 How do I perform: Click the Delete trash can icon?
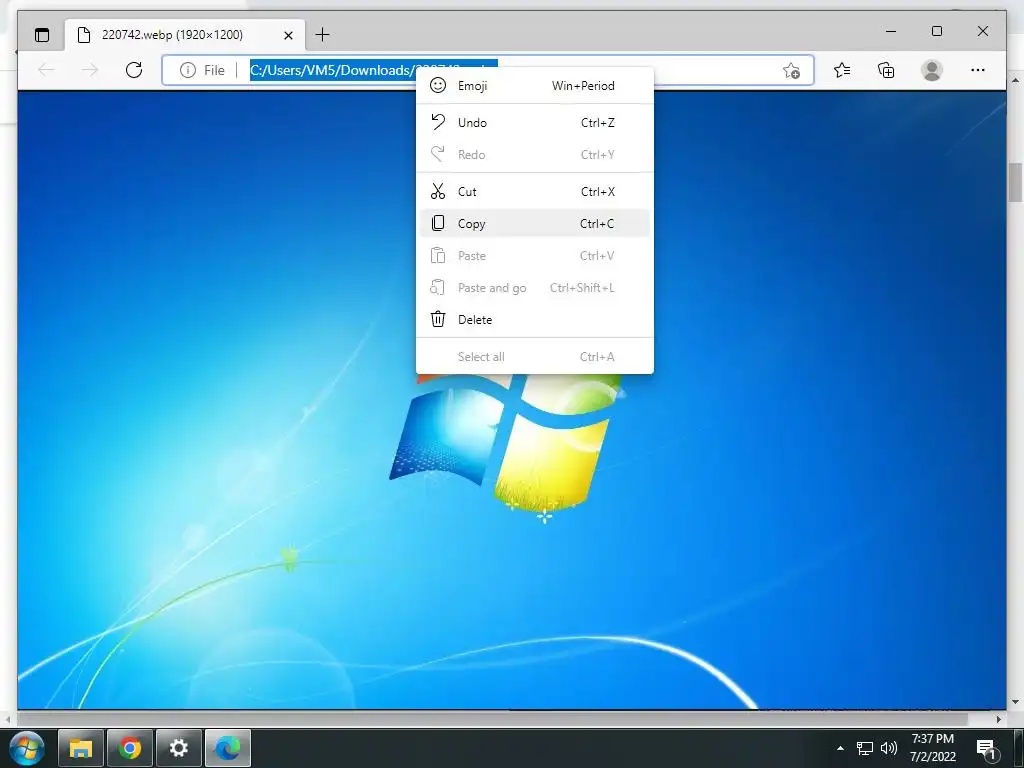point(438,319)
